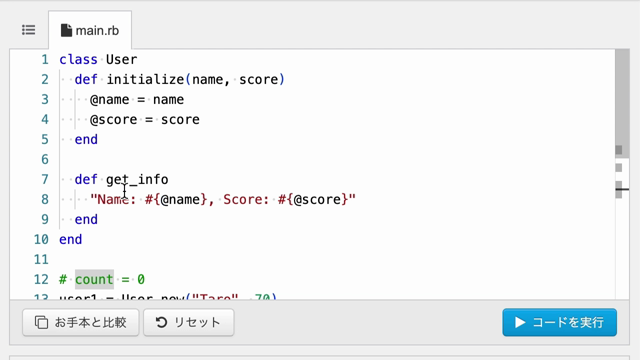Place cursor on highlighted count word

tap(94, 280)
